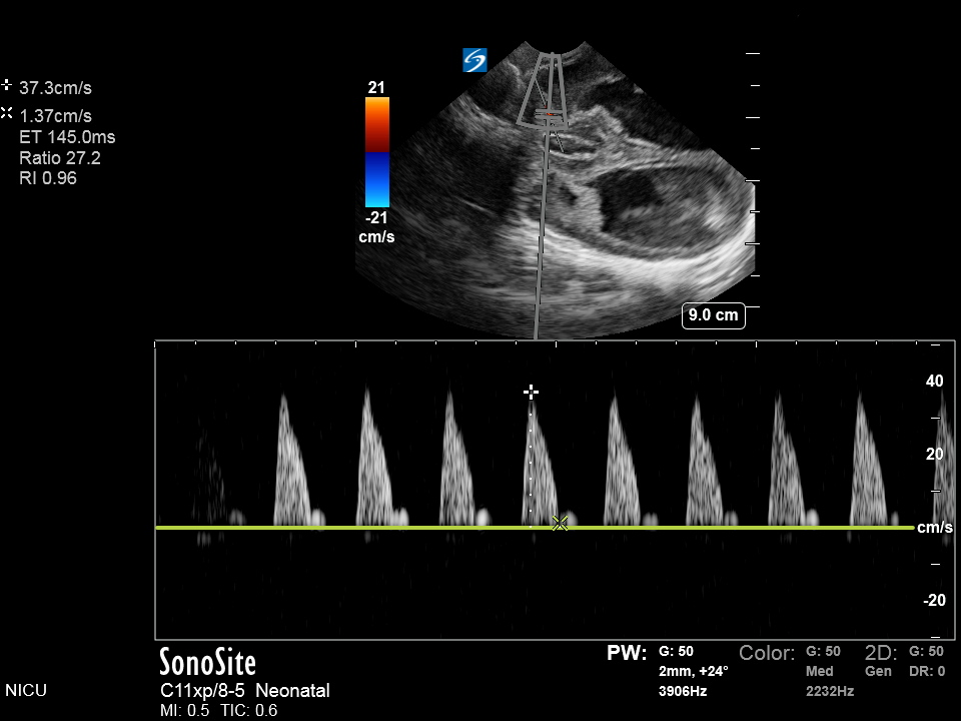
Task: Select the 2D mode label
Action: point(878,654)
